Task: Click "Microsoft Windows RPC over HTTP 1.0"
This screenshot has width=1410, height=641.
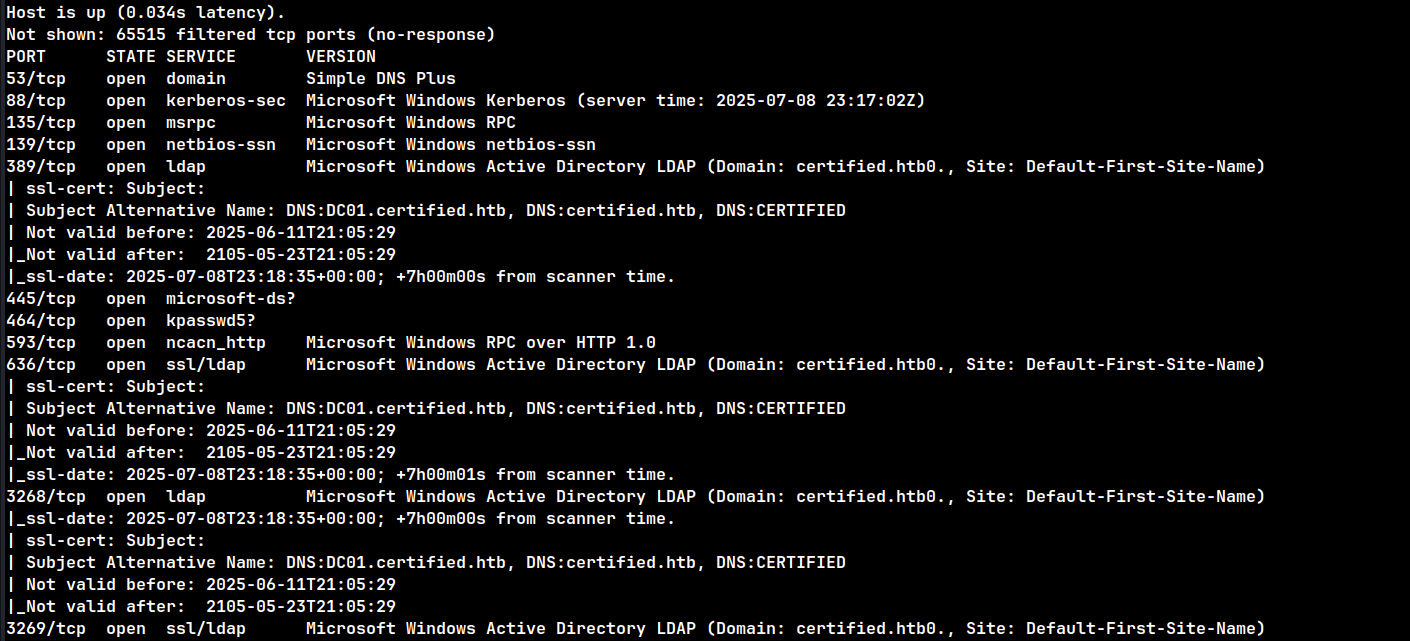Action: click(x=481, y=342)
